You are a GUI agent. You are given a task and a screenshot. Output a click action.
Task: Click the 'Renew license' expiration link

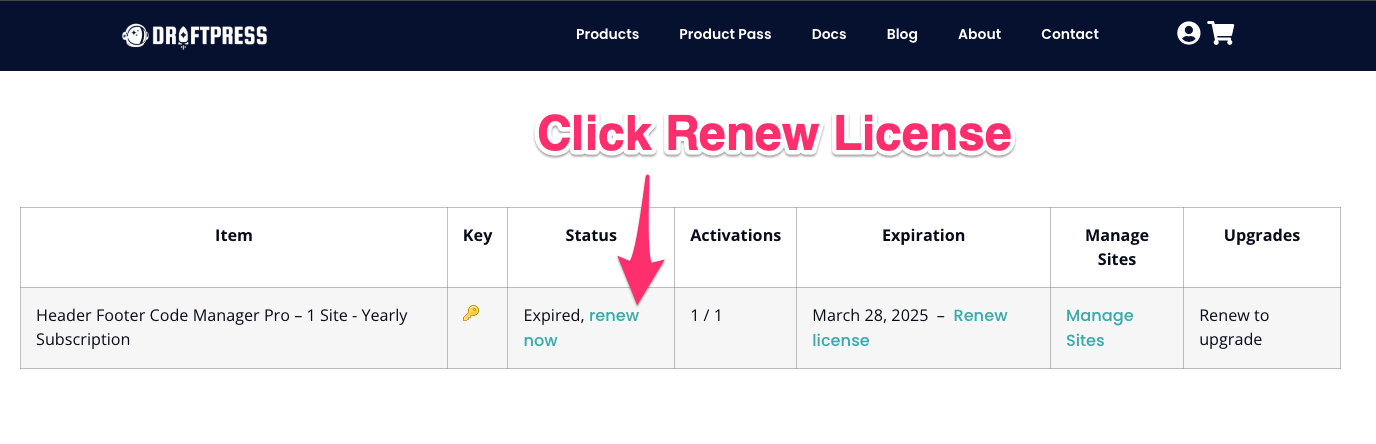pyautogui.click(x=910, y=328)
